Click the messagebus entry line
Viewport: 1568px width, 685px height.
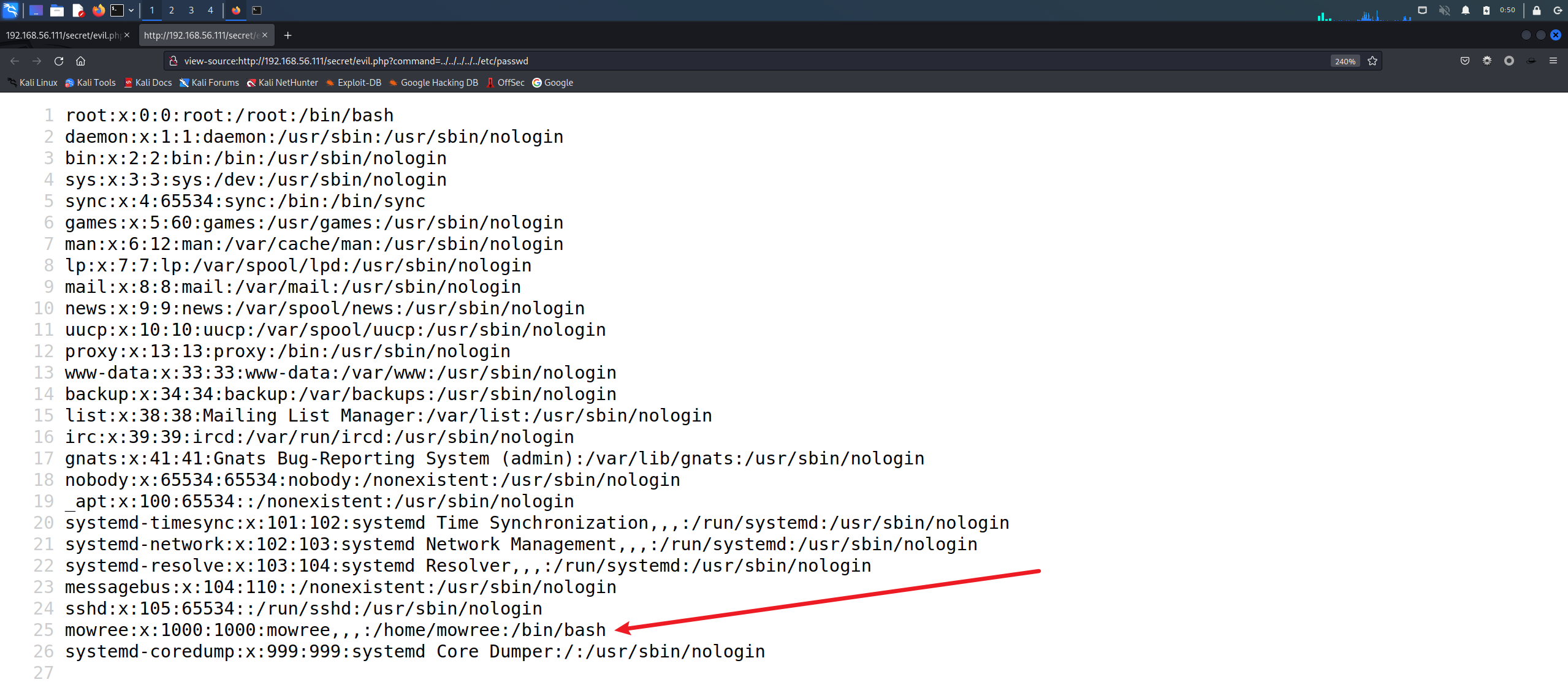click(341, 587)
